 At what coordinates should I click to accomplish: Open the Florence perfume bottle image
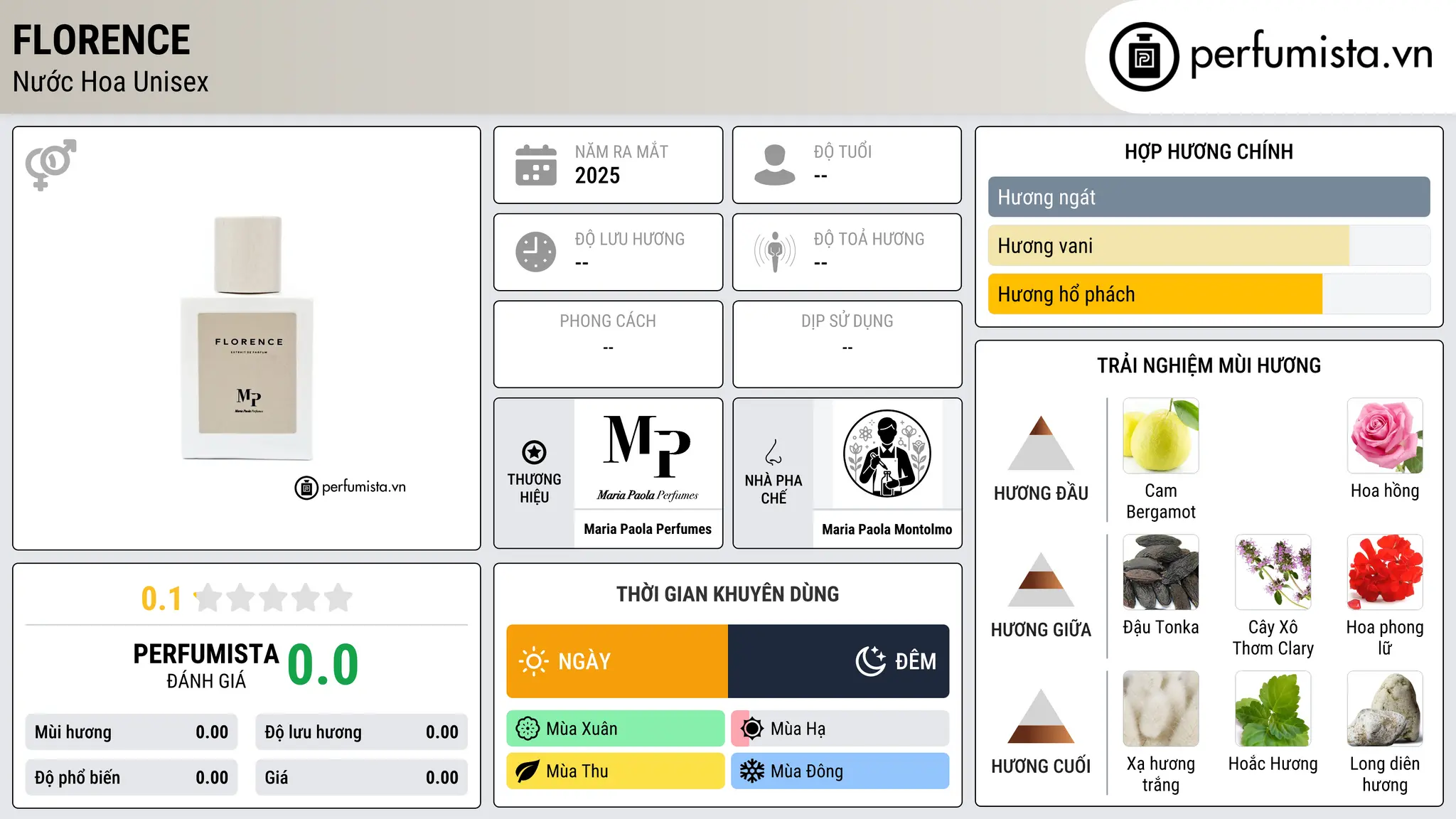[x=247, y=338]
